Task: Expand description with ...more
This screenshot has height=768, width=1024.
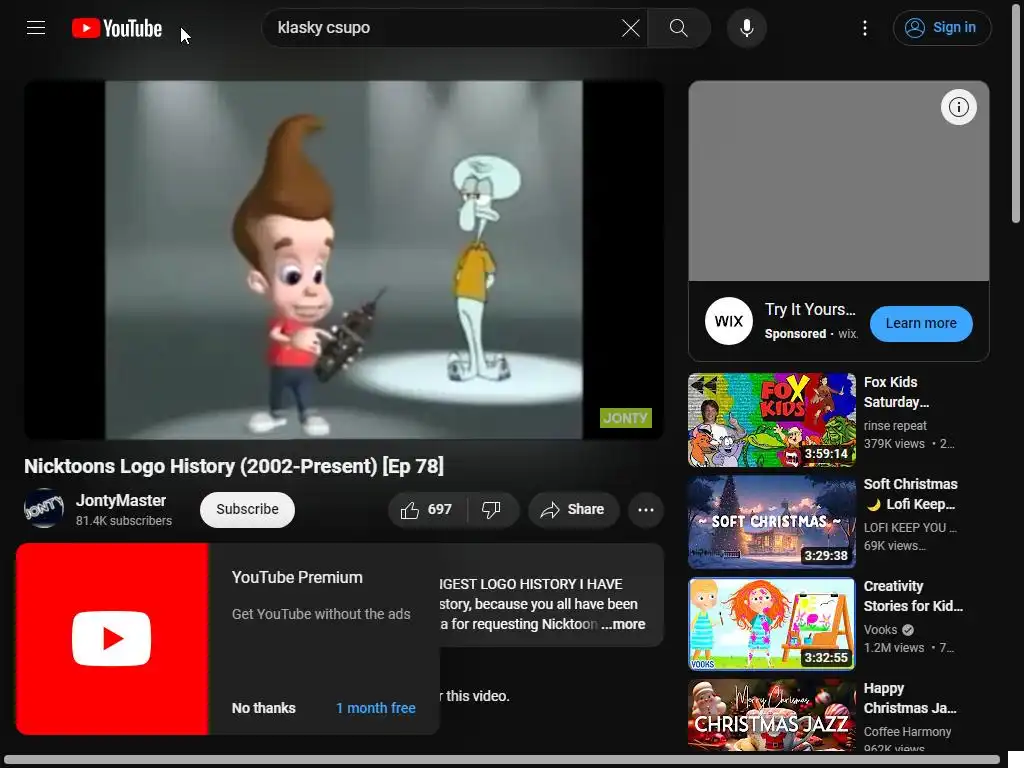Action: [x=624, y=624]
